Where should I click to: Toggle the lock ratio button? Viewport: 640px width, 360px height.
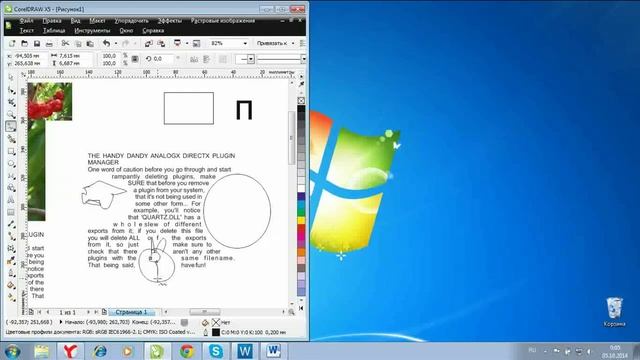tap(135, 59)
